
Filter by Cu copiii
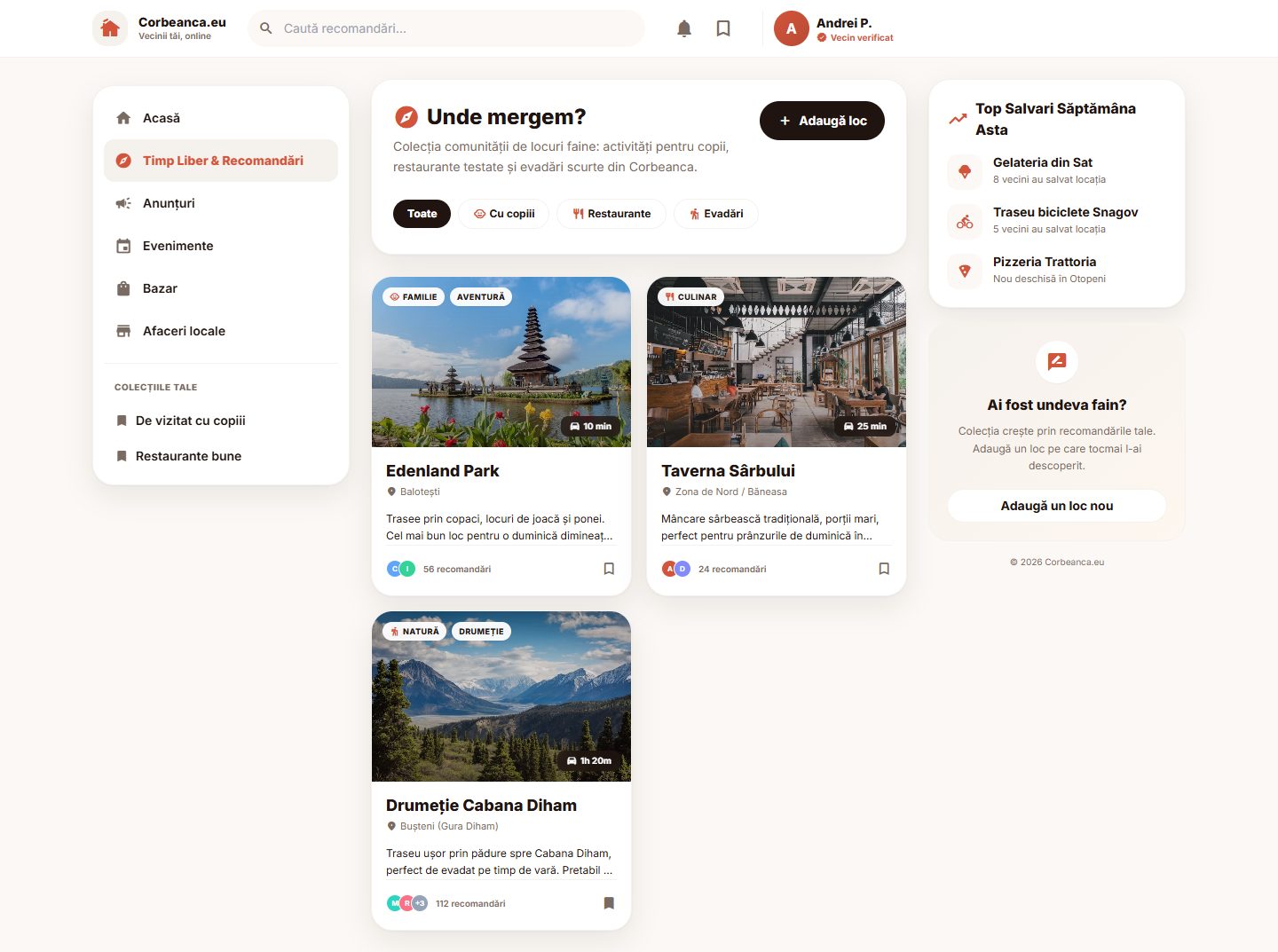(504, 214)
